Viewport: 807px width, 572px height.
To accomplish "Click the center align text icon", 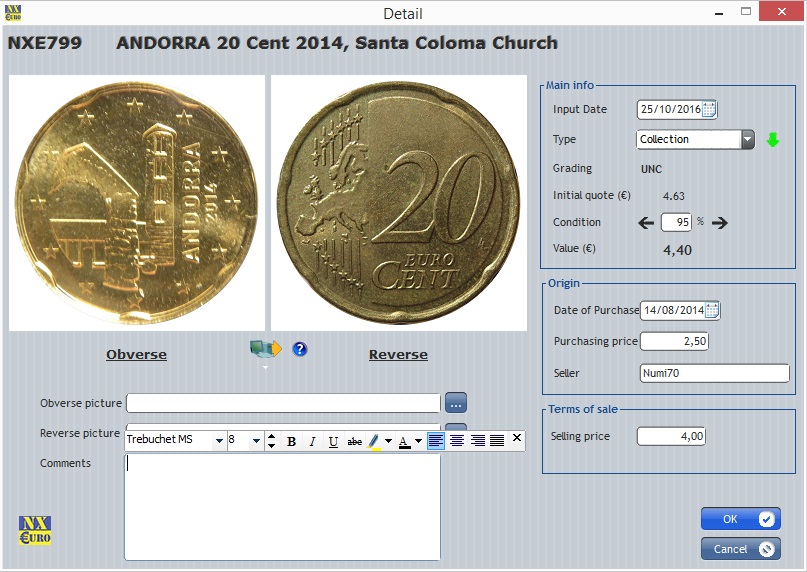I will 457,440.
